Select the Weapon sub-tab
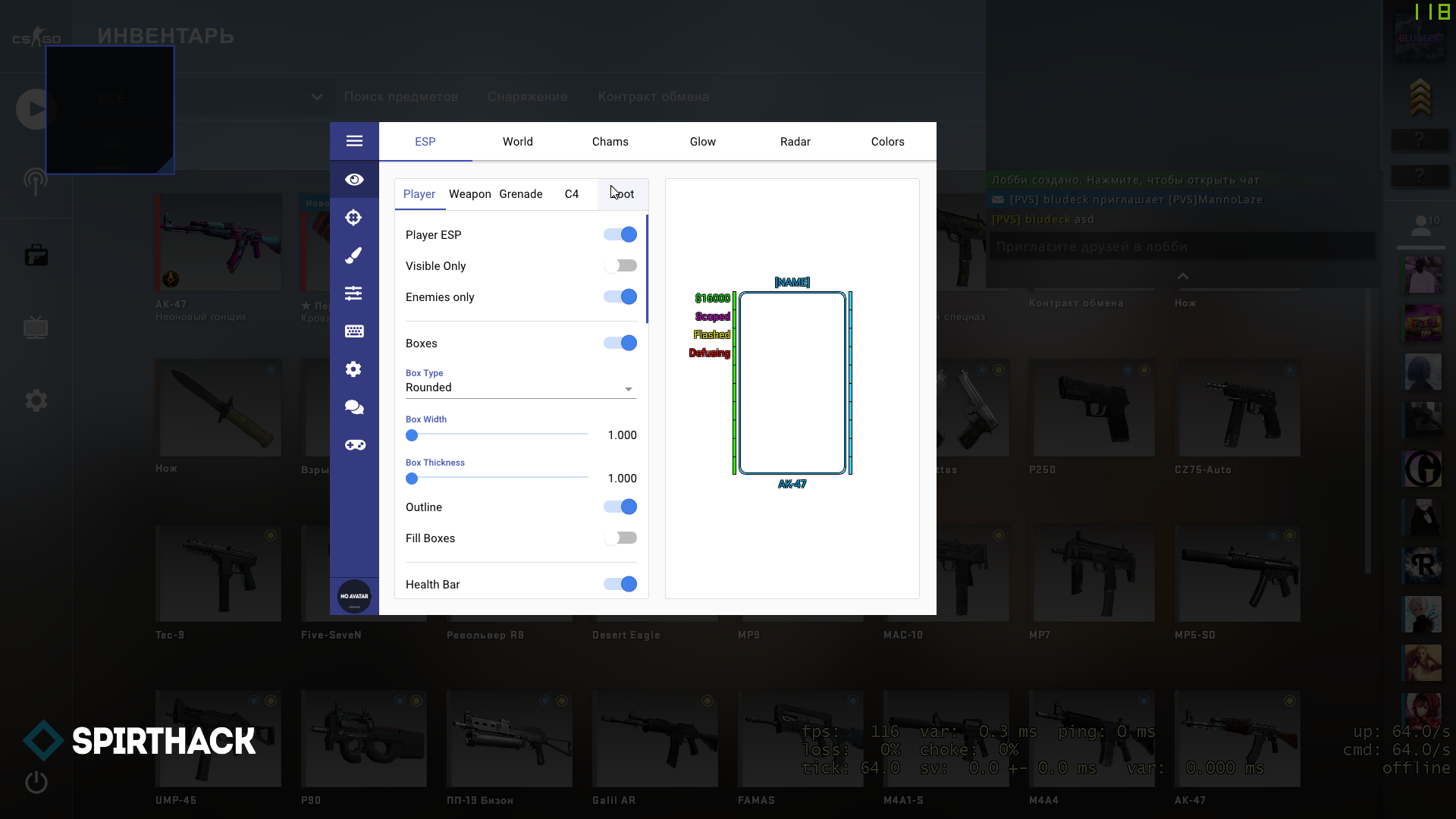The height and width of the screenshot is (819, 1456). click(470, 194)
